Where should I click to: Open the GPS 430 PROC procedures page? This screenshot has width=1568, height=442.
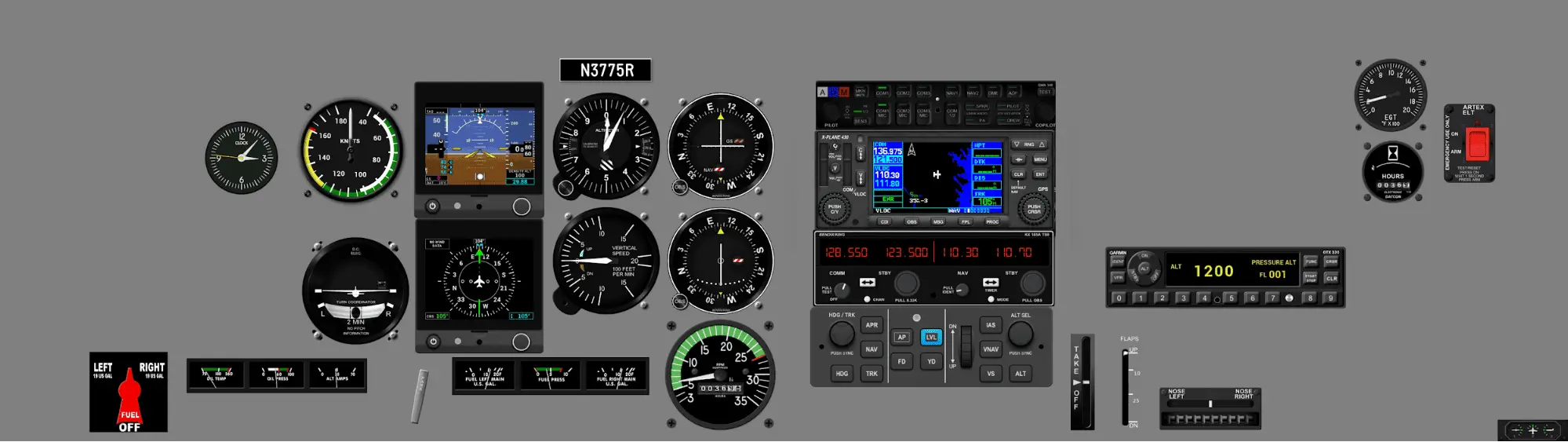pos(992,221)
